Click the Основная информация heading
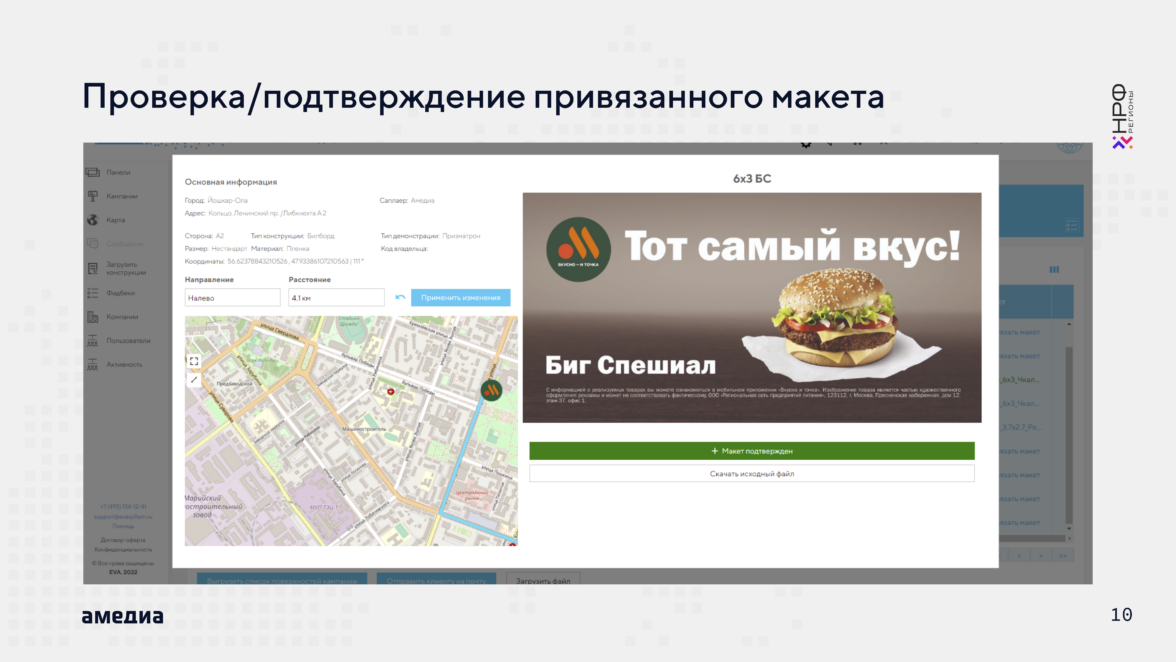 (231, 182)
